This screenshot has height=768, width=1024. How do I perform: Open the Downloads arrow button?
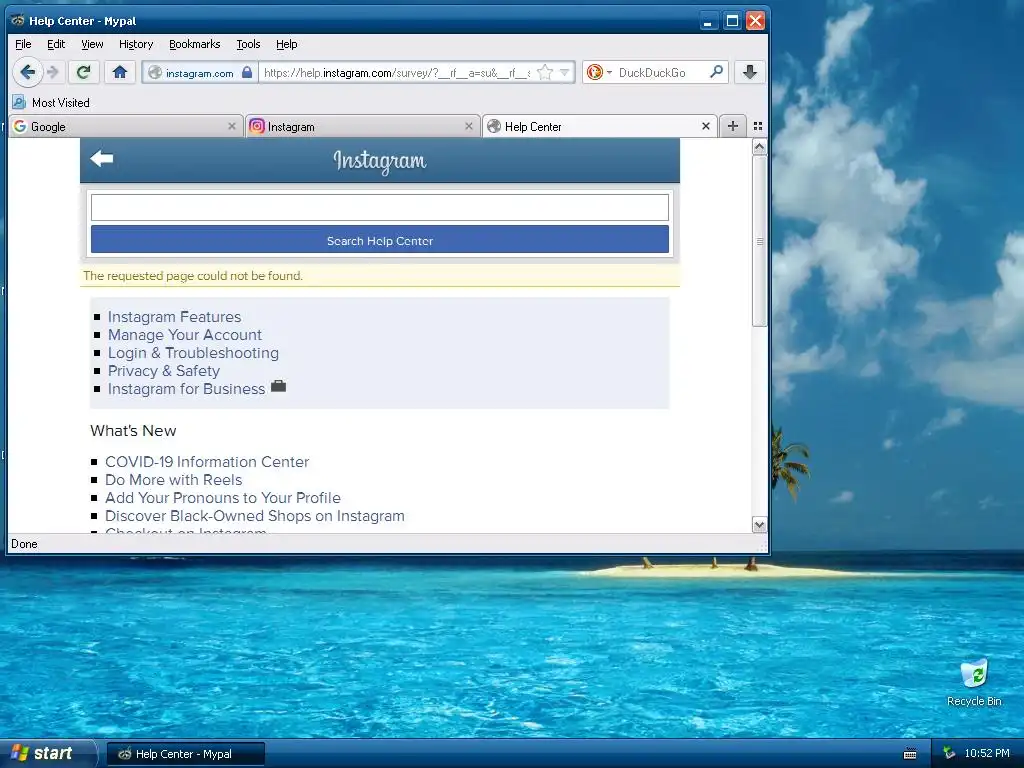click(x=750, y=72)
